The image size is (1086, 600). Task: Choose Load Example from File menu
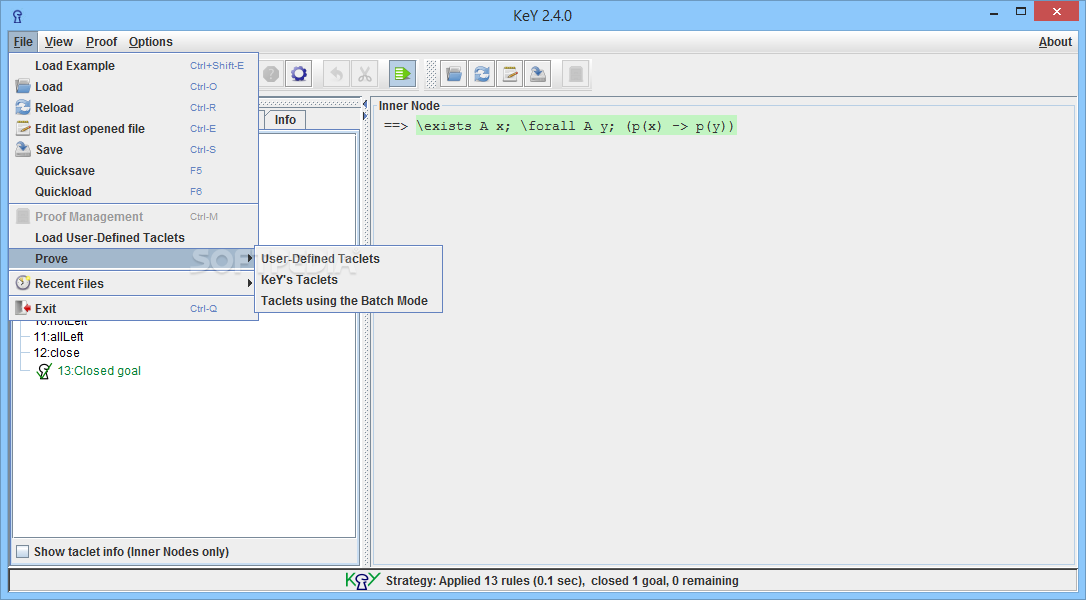coord(134,66)
